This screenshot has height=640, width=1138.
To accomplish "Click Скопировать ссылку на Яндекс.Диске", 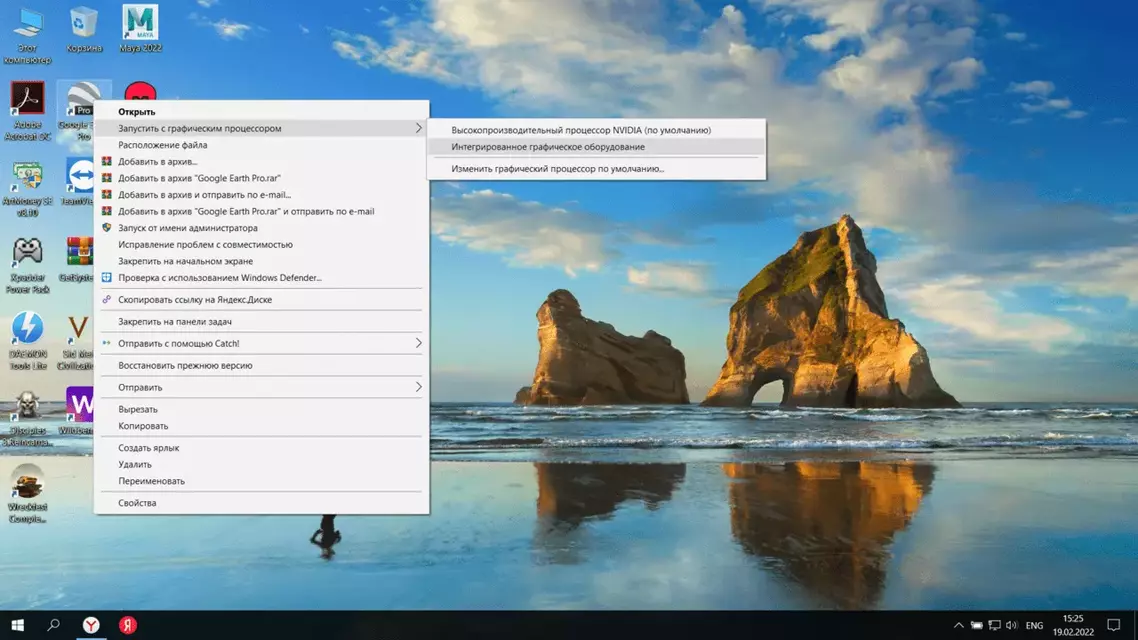I will (261, 300).
